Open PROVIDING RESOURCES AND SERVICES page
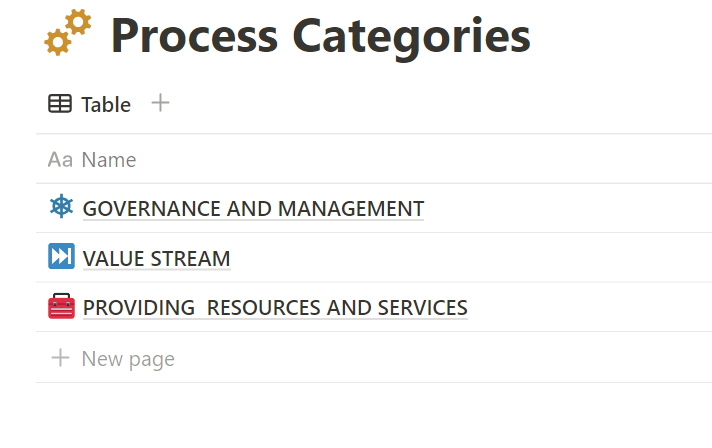This screenshot has height=448, width=712. click(x=275, y=308)
